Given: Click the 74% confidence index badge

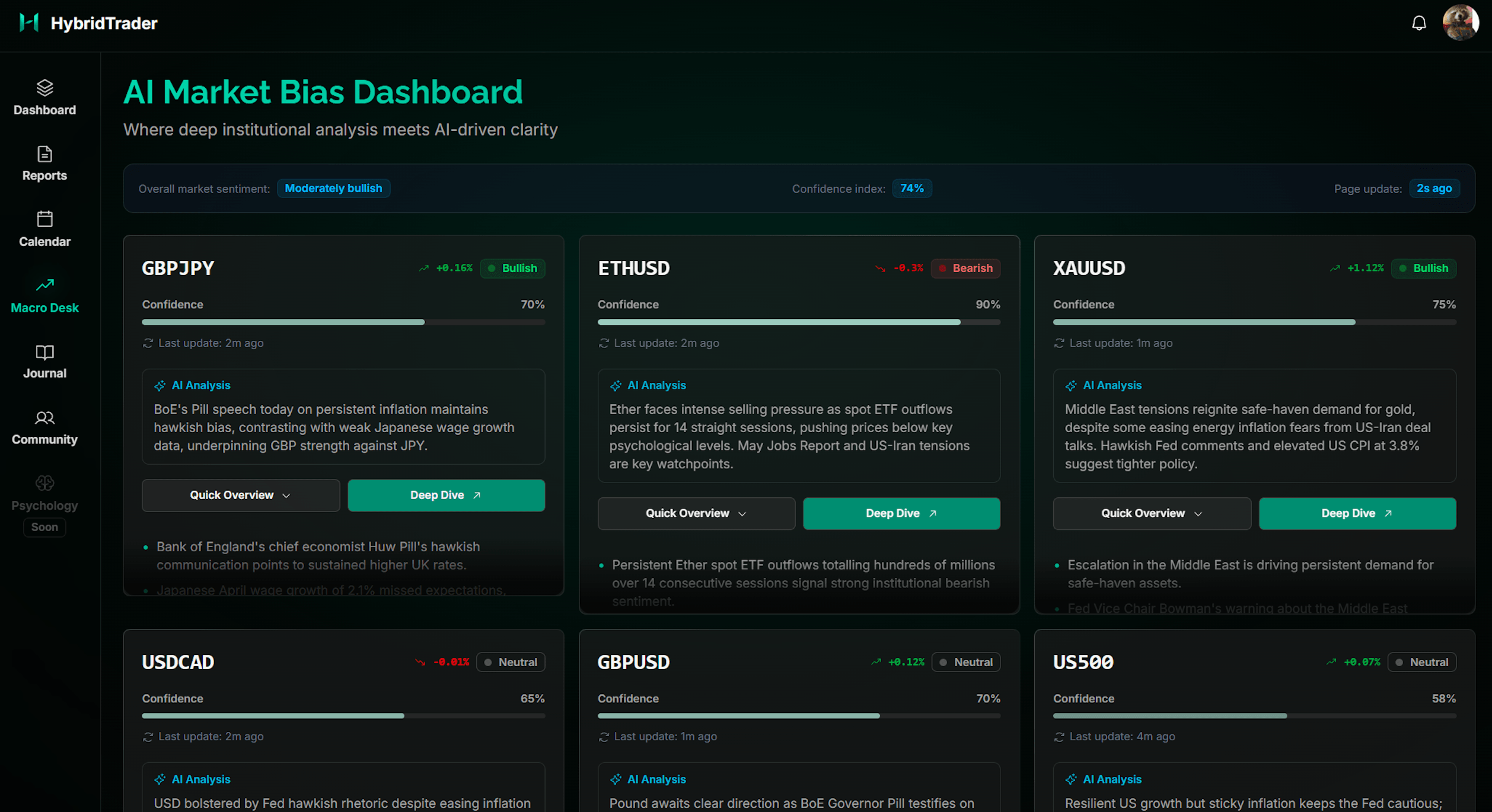Looking at the screenshot, I should 911,188.
